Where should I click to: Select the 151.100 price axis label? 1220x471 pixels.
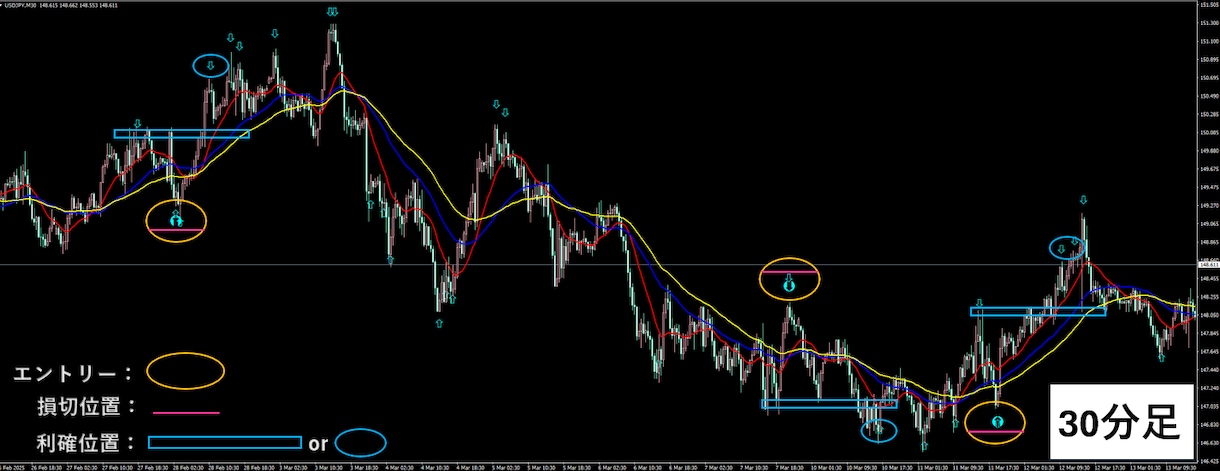click(x=1208, y=41)
